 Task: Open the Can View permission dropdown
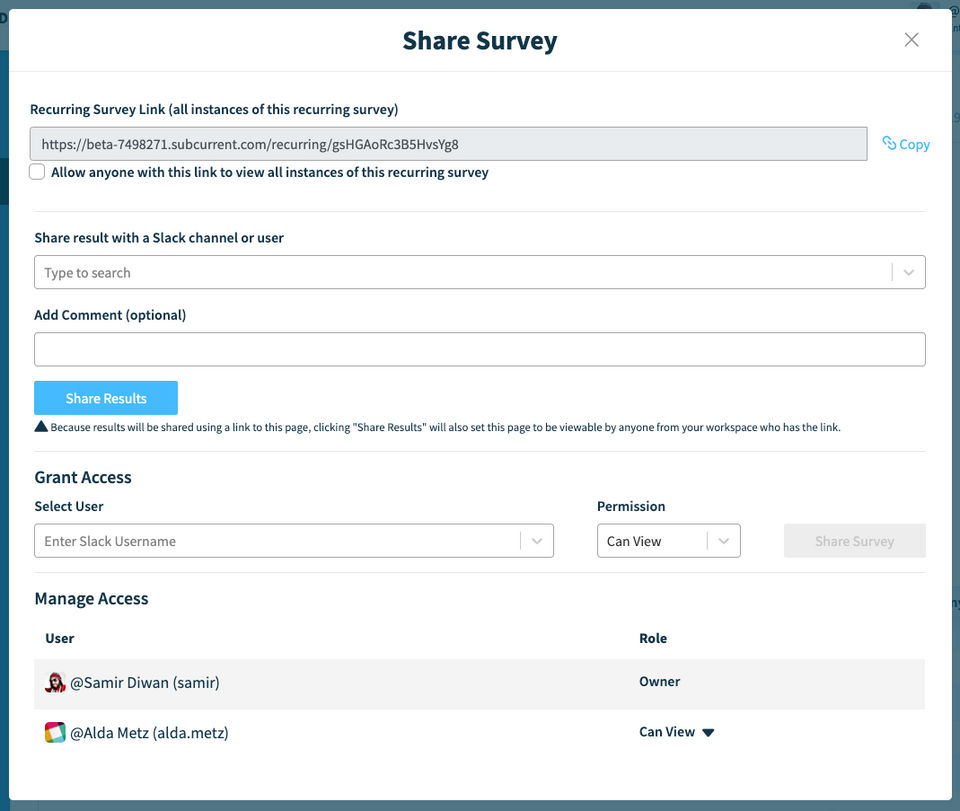668,541
